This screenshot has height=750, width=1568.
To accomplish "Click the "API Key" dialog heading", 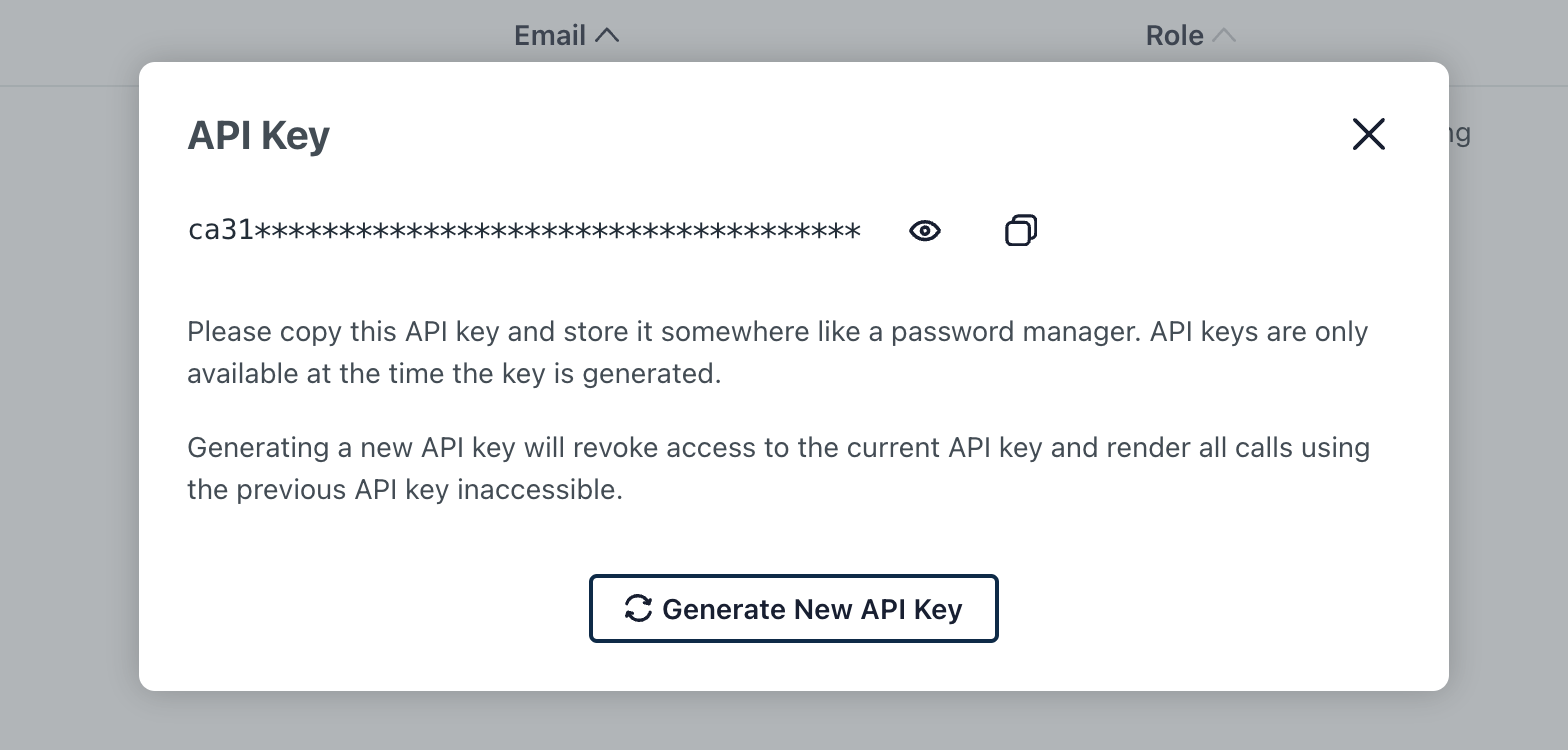I will [258, 135].
